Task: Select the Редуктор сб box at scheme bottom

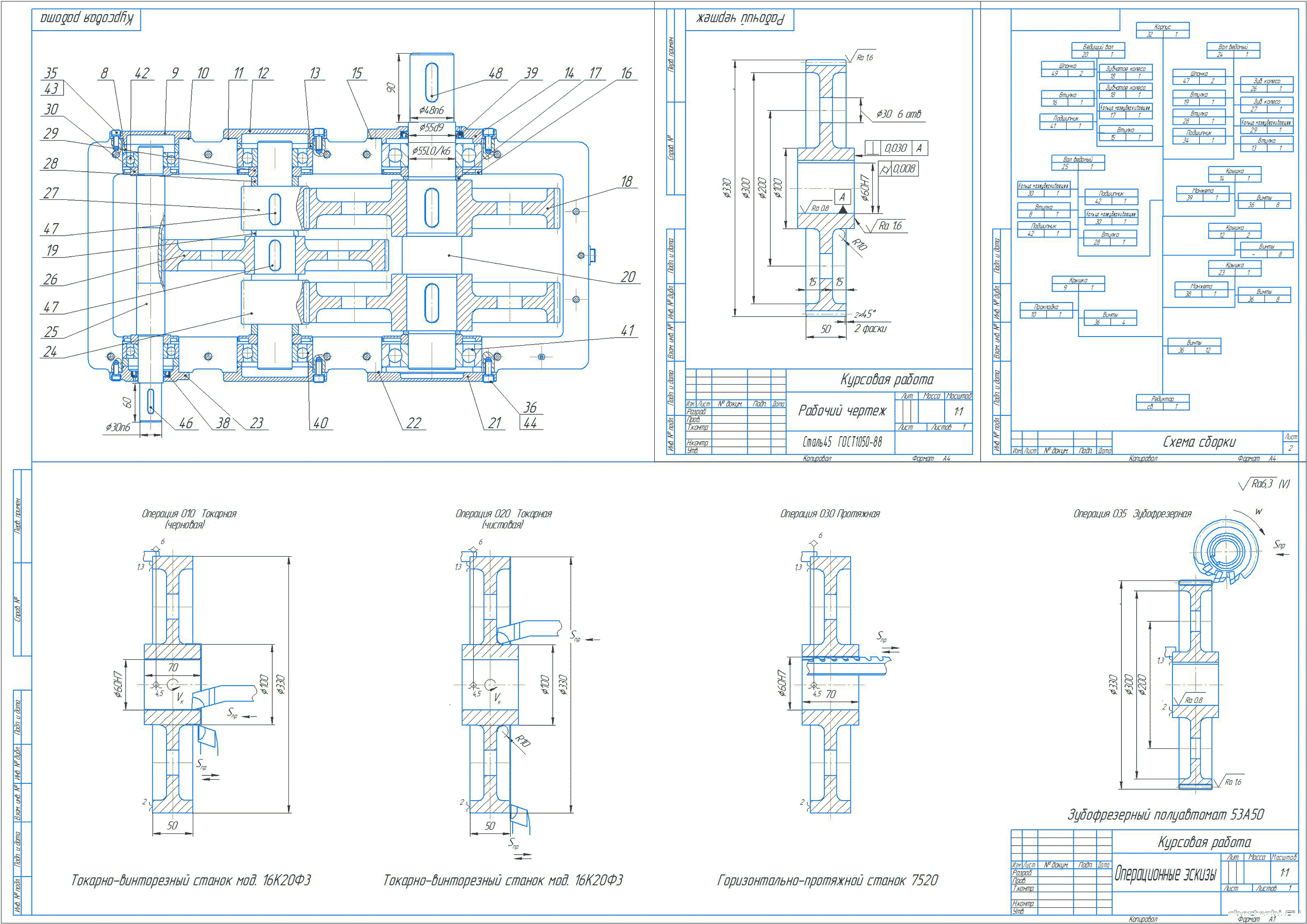Action: (1162, 402)
